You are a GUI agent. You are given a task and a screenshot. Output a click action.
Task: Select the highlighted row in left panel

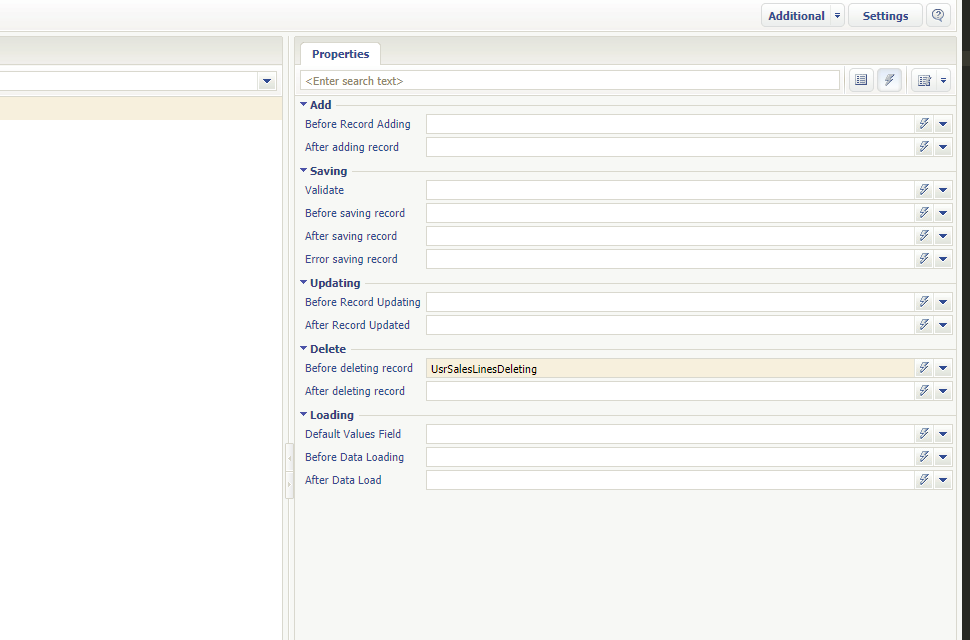[141, 108]
